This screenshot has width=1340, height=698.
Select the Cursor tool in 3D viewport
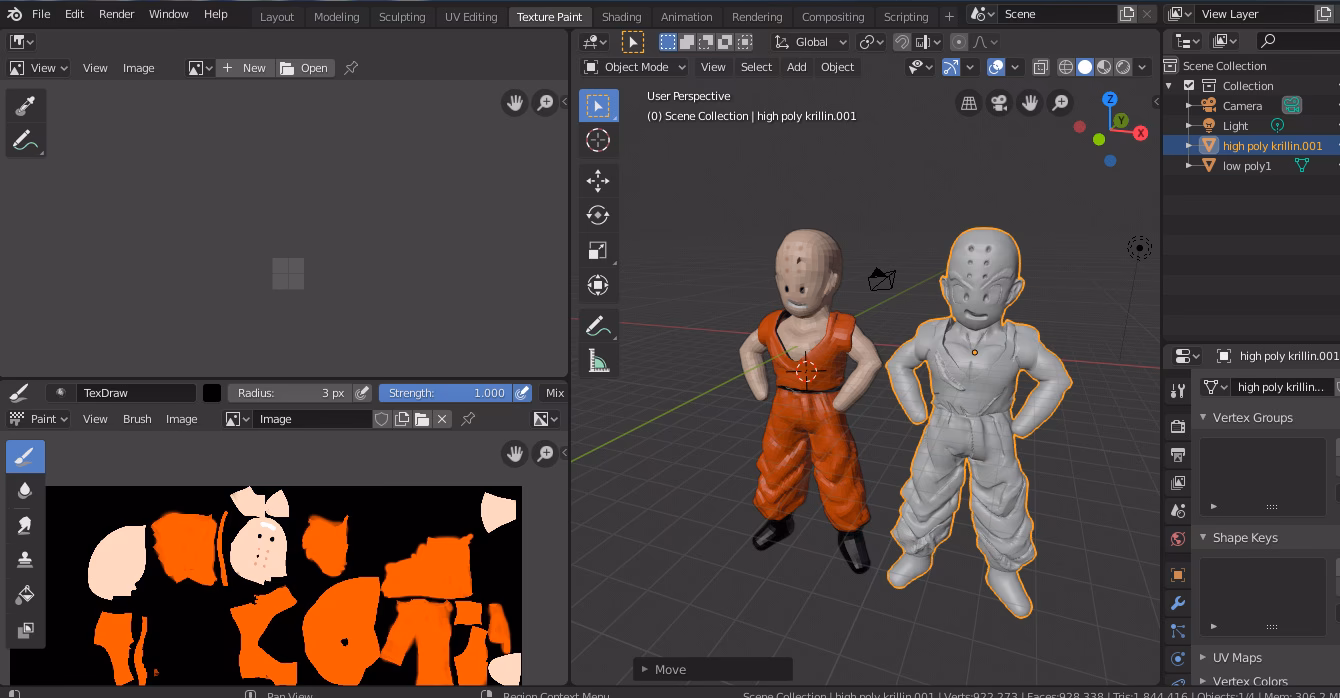(598, 140)
